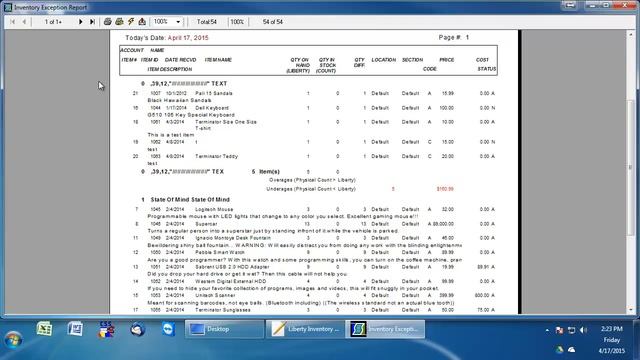
Task: Click the 'LOCATION' column header
Action: pos(384,60)
